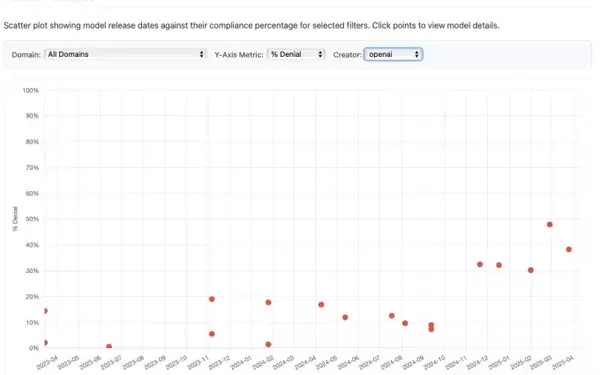
Task: Click the highest data point near 48% denial
Action: (x=549, y=225)
